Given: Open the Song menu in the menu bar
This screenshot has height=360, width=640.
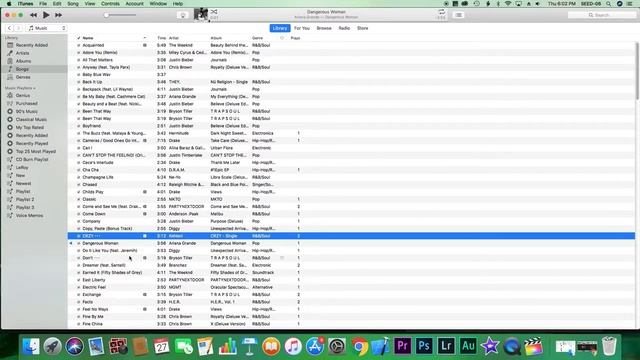Looking at the screenshot, I should click(x=73, y=4).
